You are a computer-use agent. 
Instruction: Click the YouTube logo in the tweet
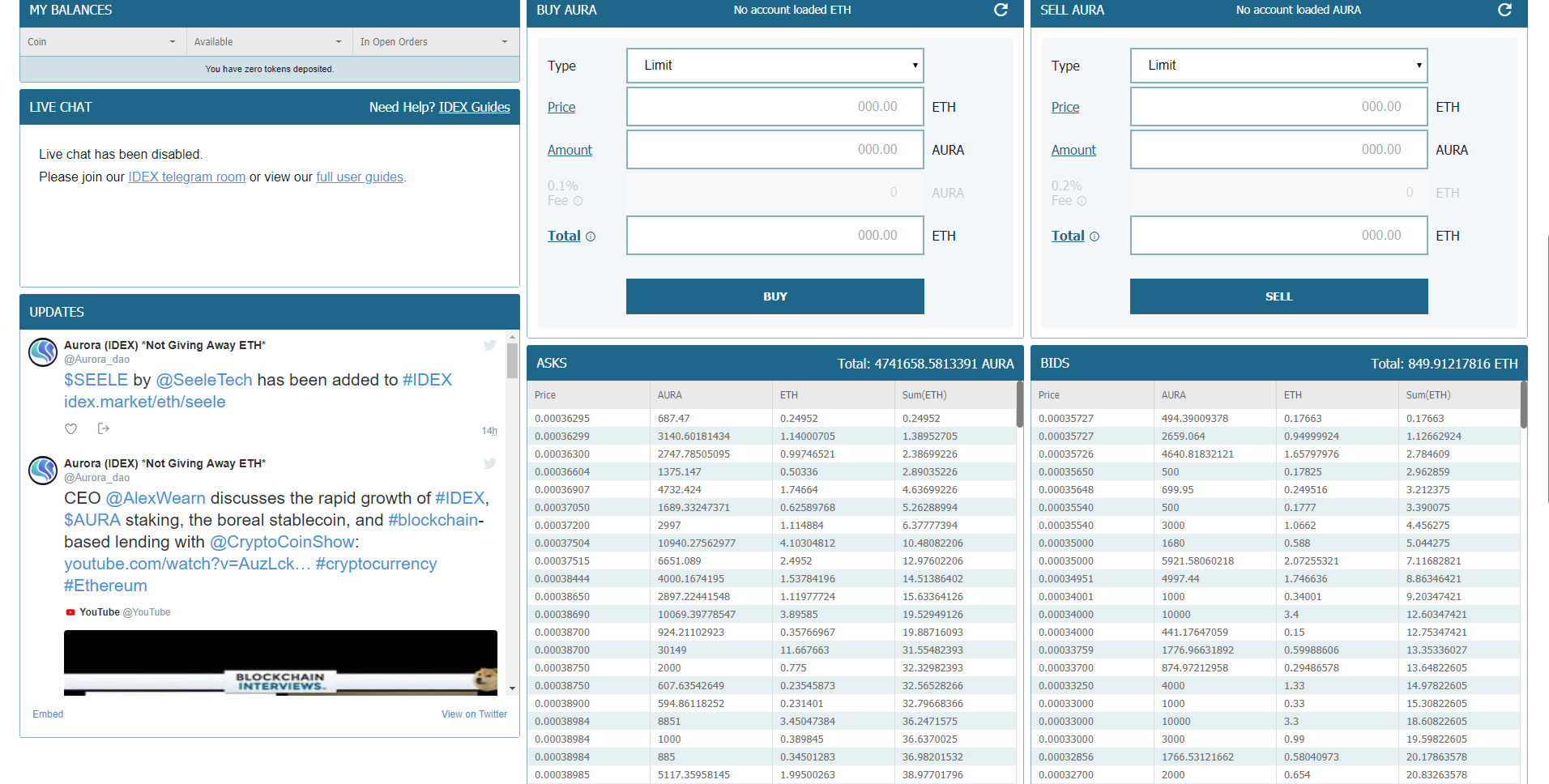click(70, 612)
